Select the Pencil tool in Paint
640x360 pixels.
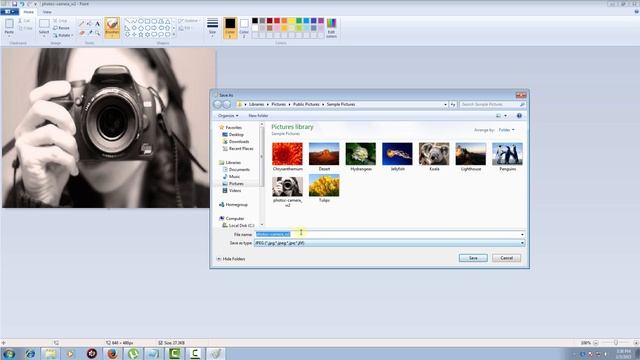point(82,24)
